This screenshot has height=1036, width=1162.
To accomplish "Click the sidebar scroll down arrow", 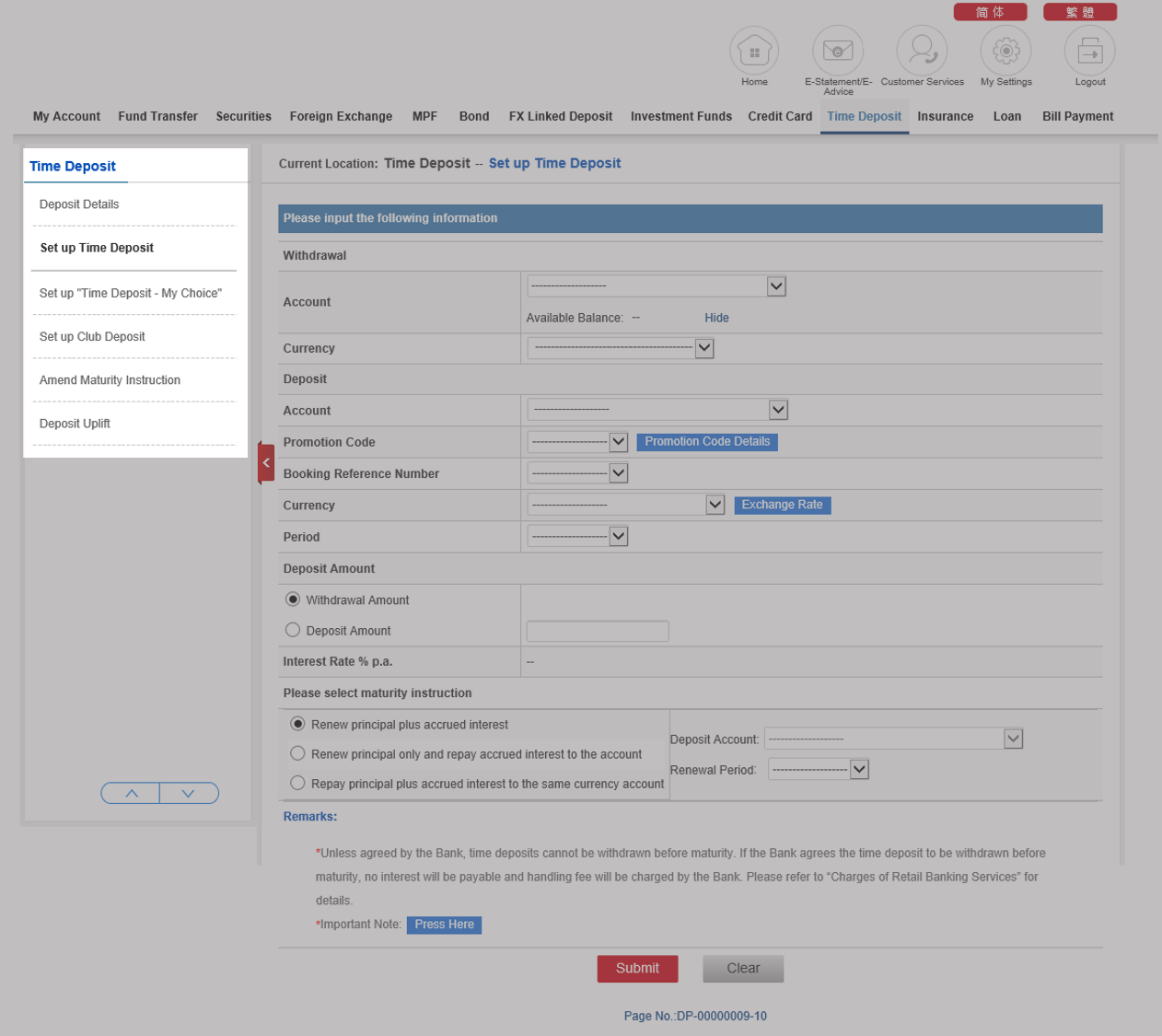I will pos(189,793).
